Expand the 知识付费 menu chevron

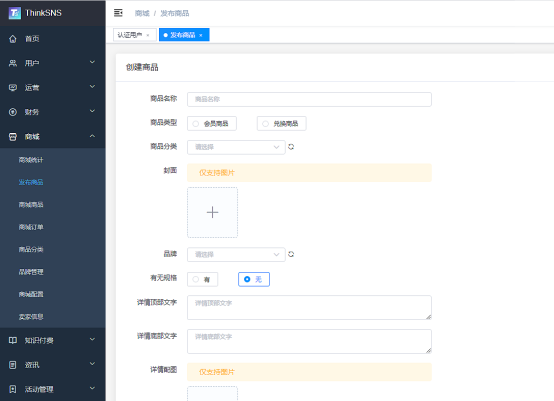pos(92,340)
